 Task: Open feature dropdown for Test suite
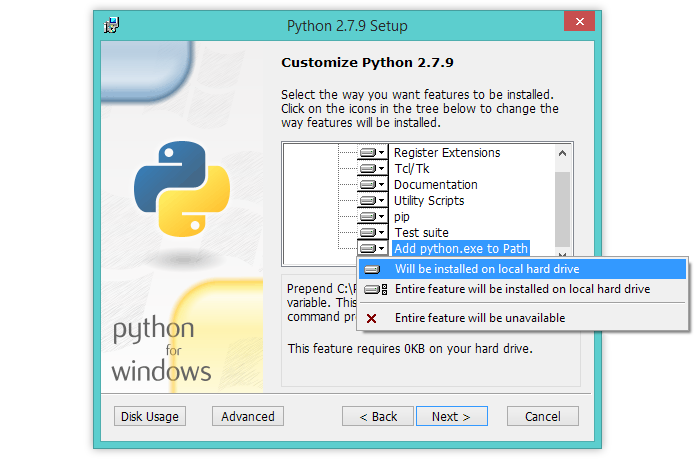372,232
